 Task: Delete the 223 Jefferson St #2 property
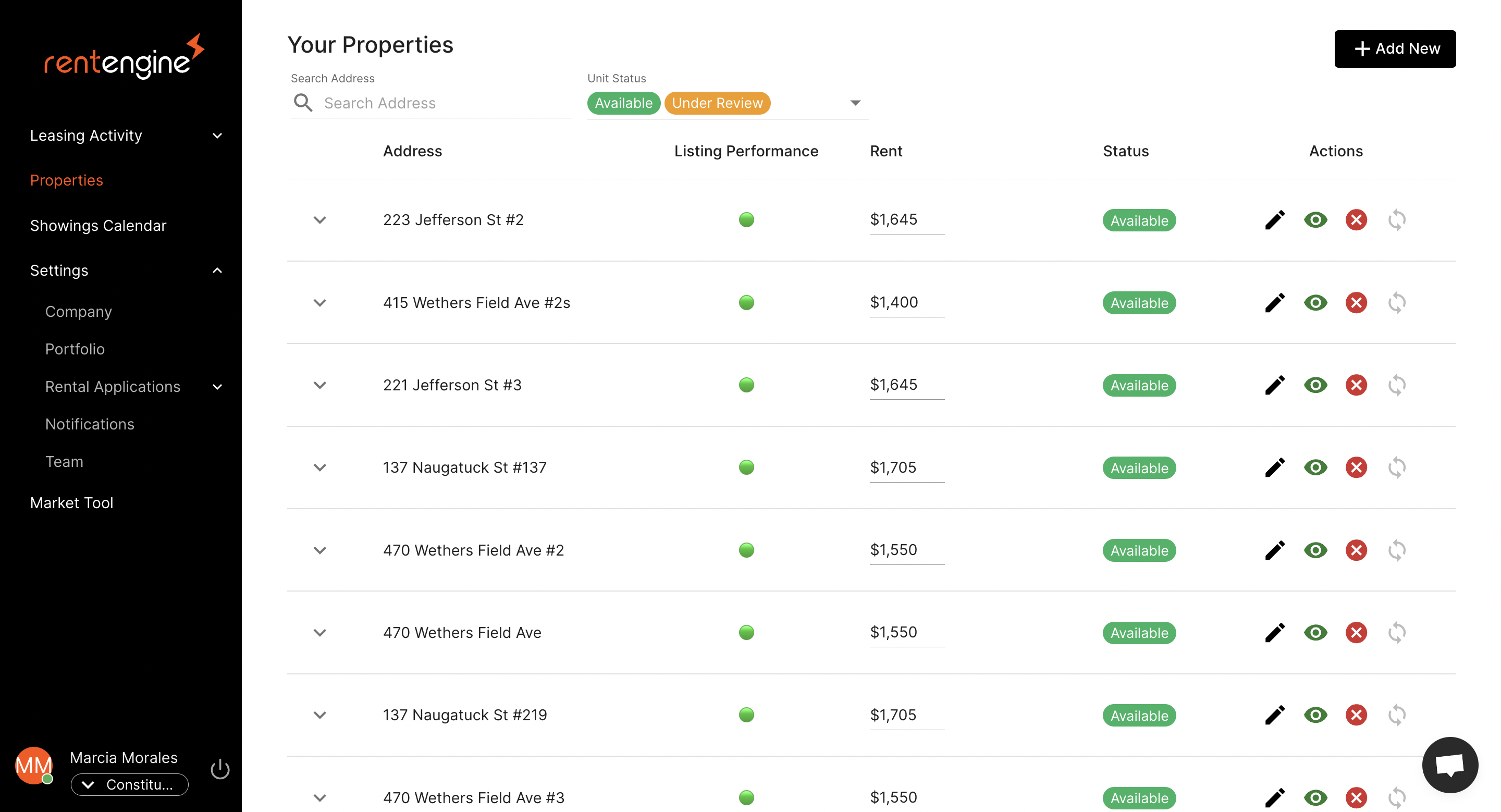tap(1356, 220)
